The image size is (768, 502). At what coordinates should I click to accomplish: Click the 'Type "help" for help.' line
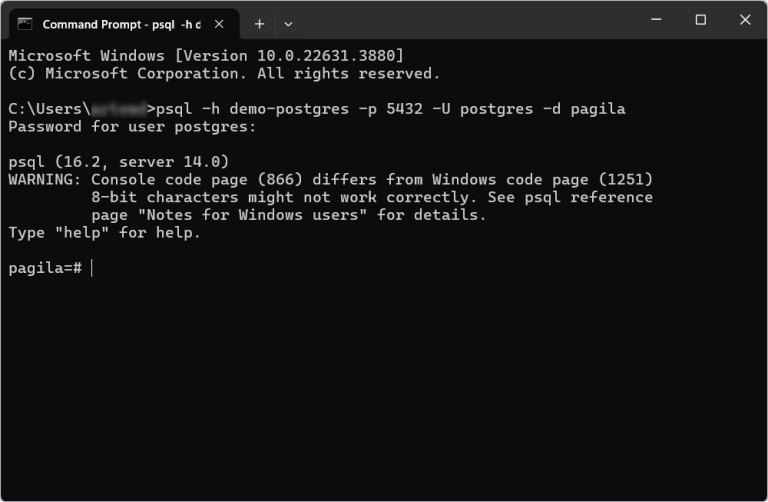[x=105, y=232]
